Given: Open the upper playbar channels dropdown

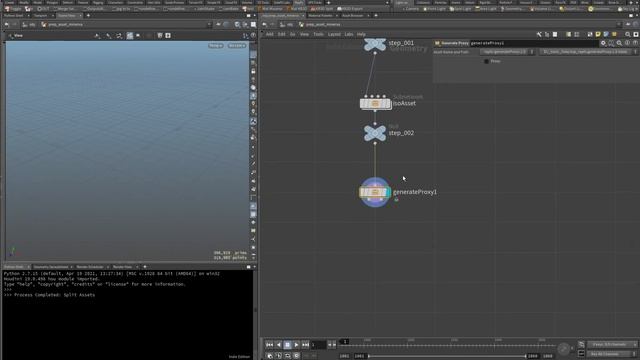Looking at the screenshot, I should pyautogui.click(x=612, y=345).
